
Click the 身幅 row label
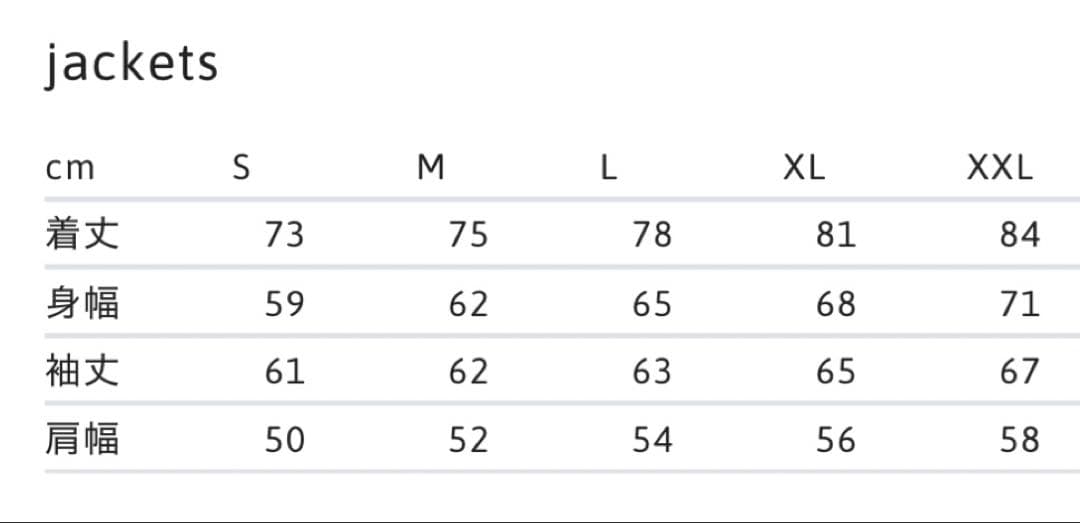click(x=82, y=303)
